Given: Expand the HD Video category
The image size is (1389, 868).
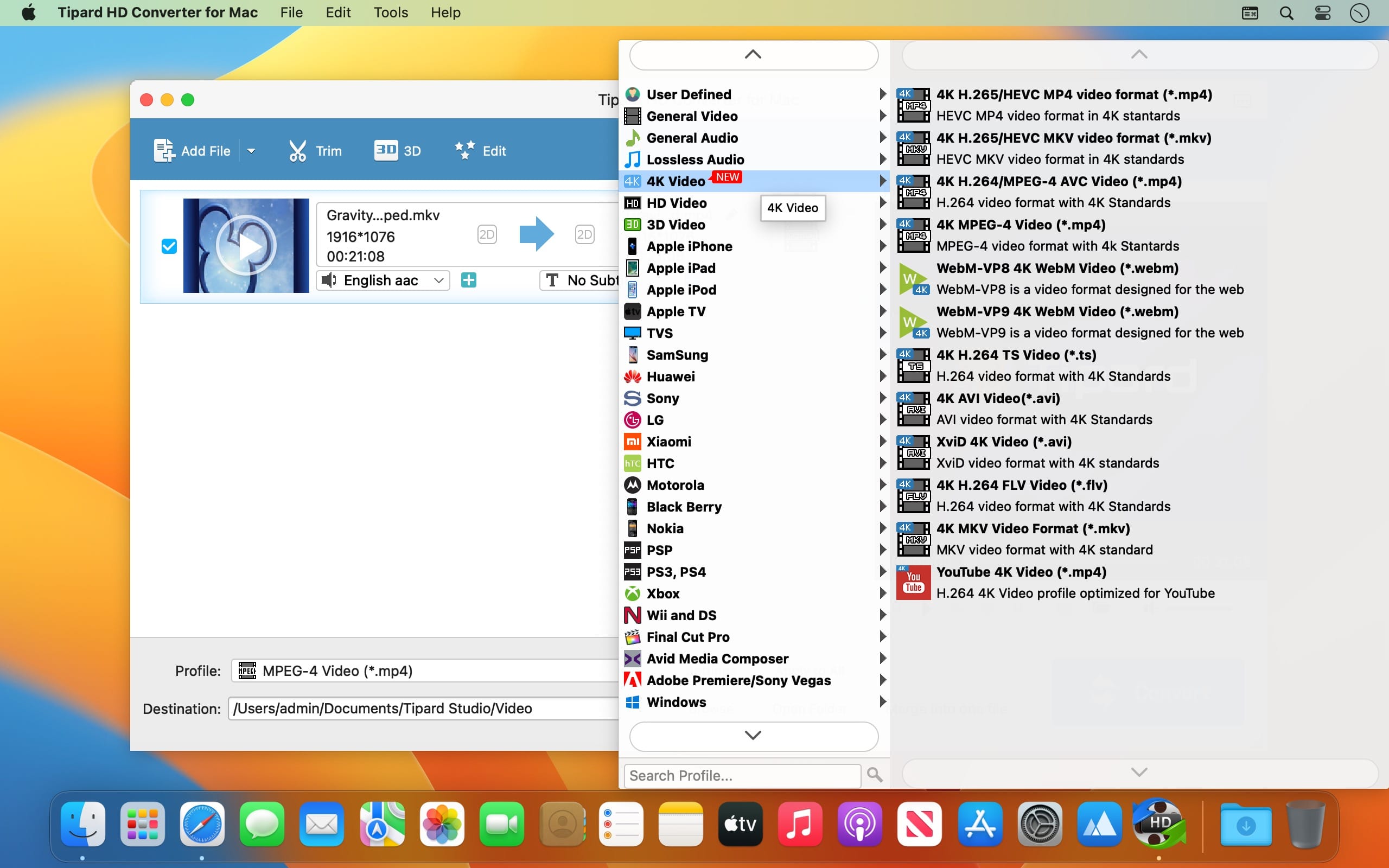Looking at the screenshot, I should 754,203.
